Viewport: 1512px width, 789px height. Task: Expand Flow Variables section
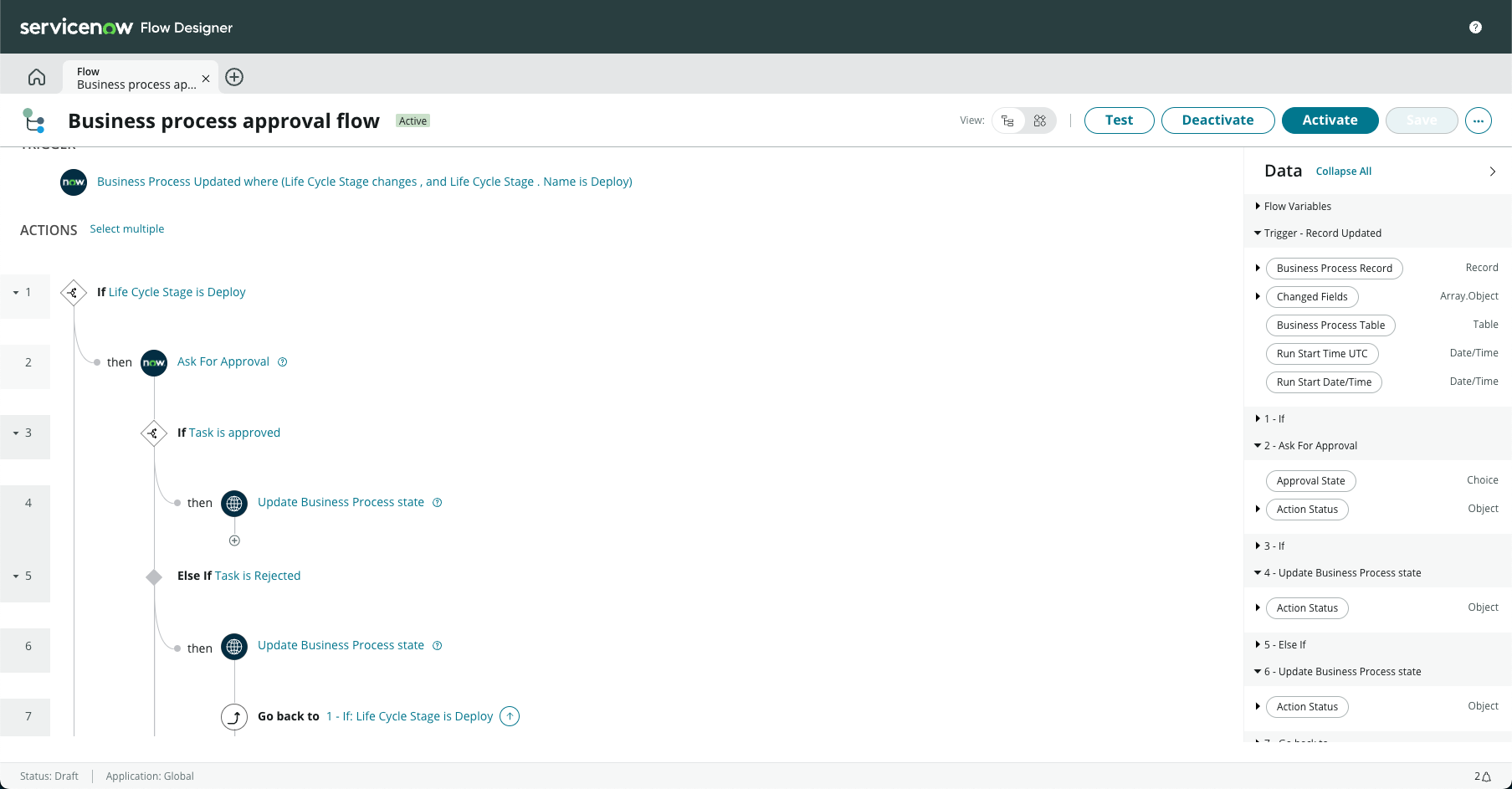(x=1258, y=207)
